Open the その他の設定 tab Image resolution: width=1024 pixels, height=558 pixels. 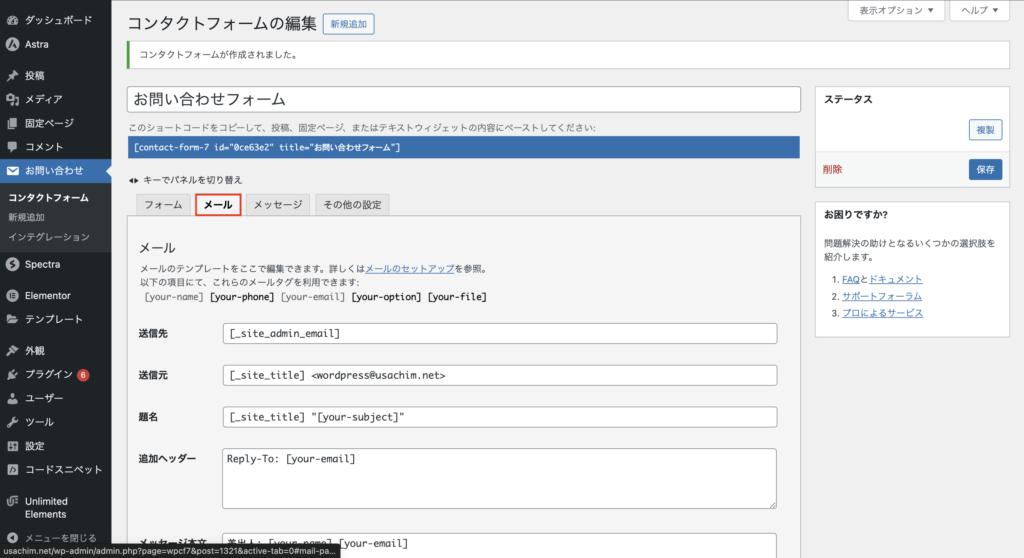click(352, 205)
